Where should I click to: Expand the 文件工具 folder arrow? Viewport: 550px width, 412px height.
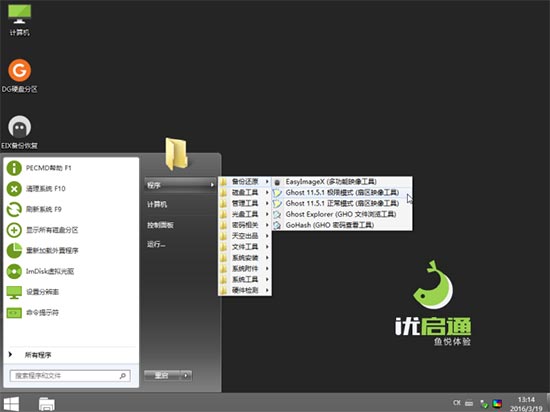(x=267, y=247)
